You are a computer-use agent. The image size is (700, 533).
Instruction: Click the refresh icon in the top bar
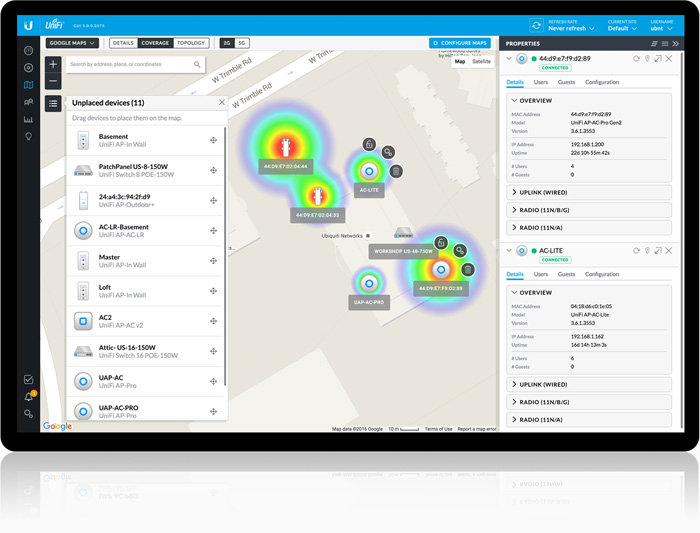coord(536,26)
